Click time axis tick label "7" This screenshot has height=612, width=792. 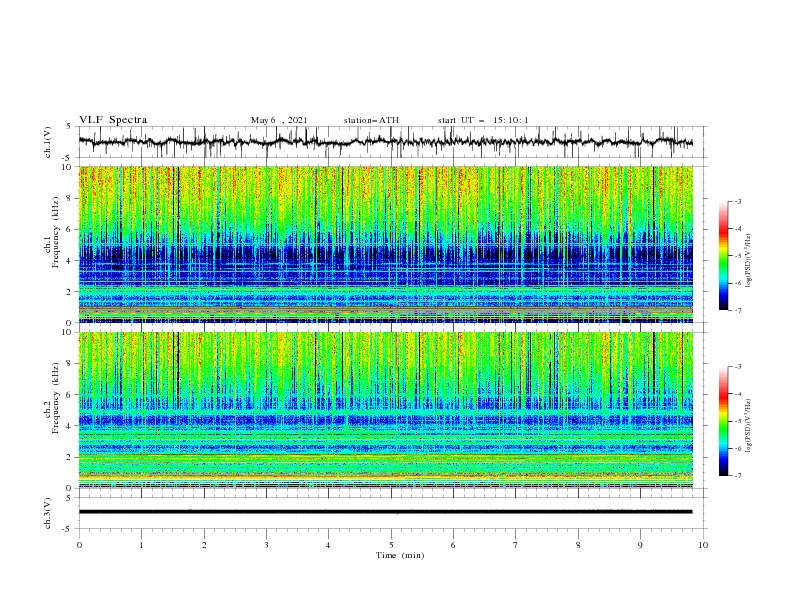515,545
